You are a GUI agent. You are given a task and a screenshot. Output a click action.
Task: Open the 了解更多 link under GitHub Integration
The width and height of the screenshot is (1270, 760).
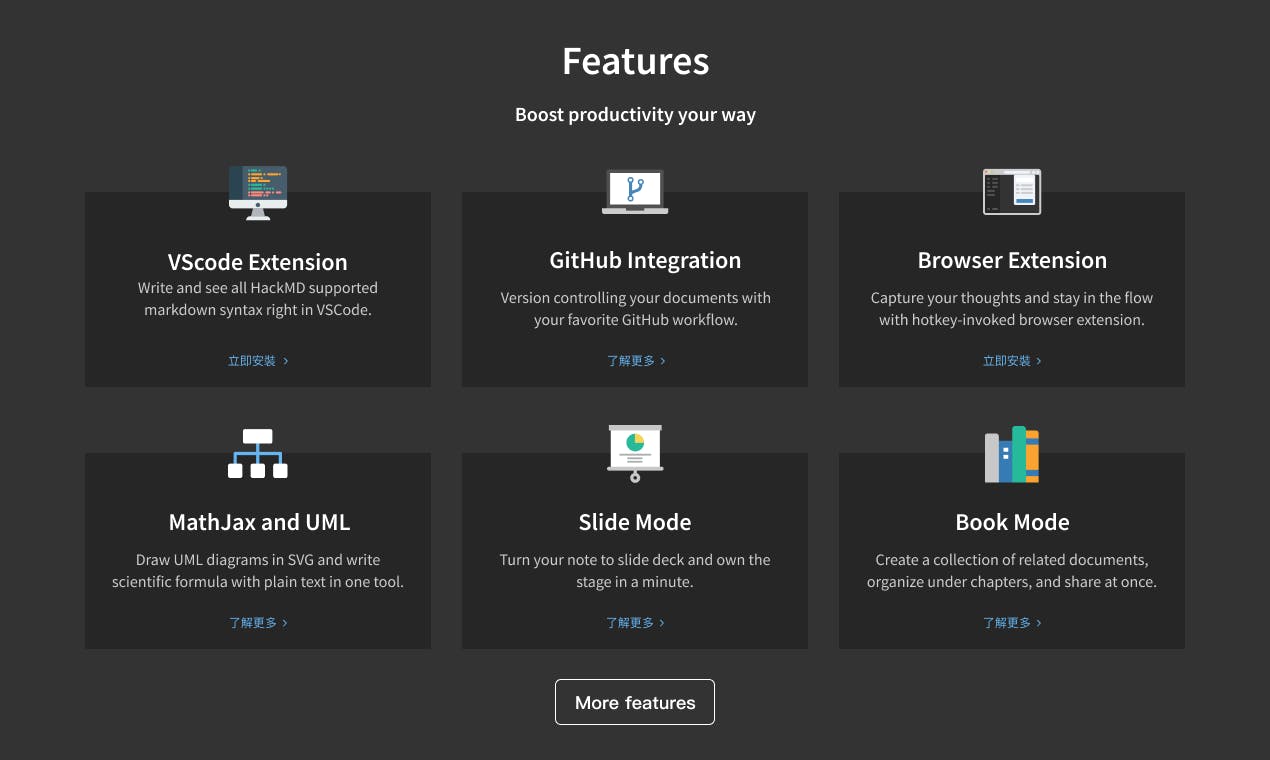tap(635, 361)
